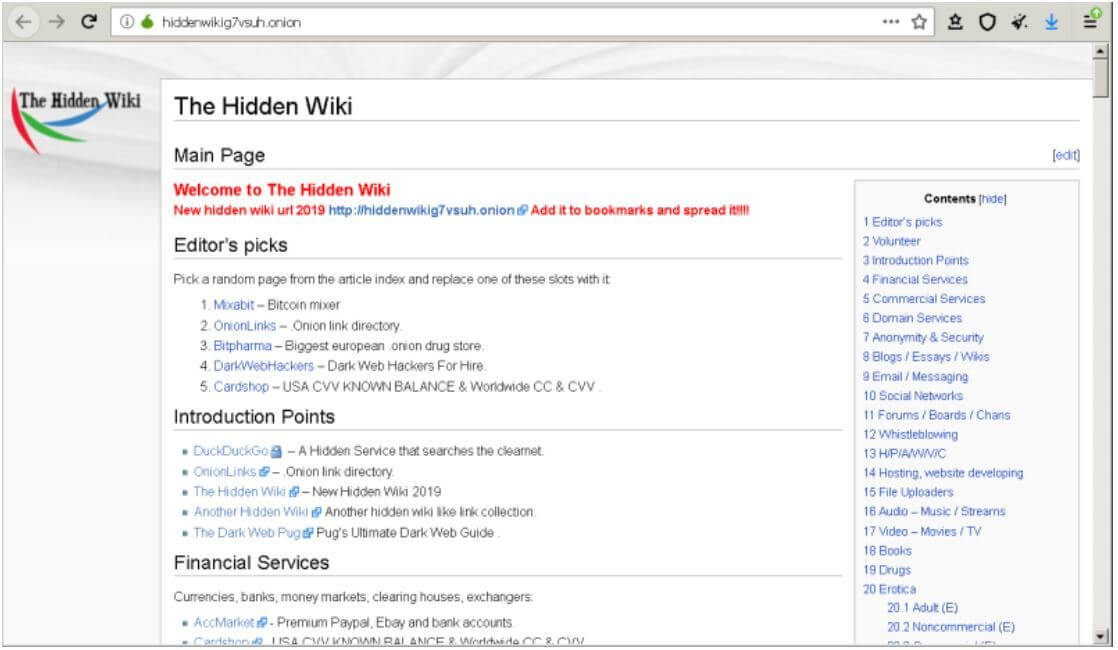Screen dimensions: 1118x650
Task: Click the browser back arrow button
Action: [x=24, y=22]
